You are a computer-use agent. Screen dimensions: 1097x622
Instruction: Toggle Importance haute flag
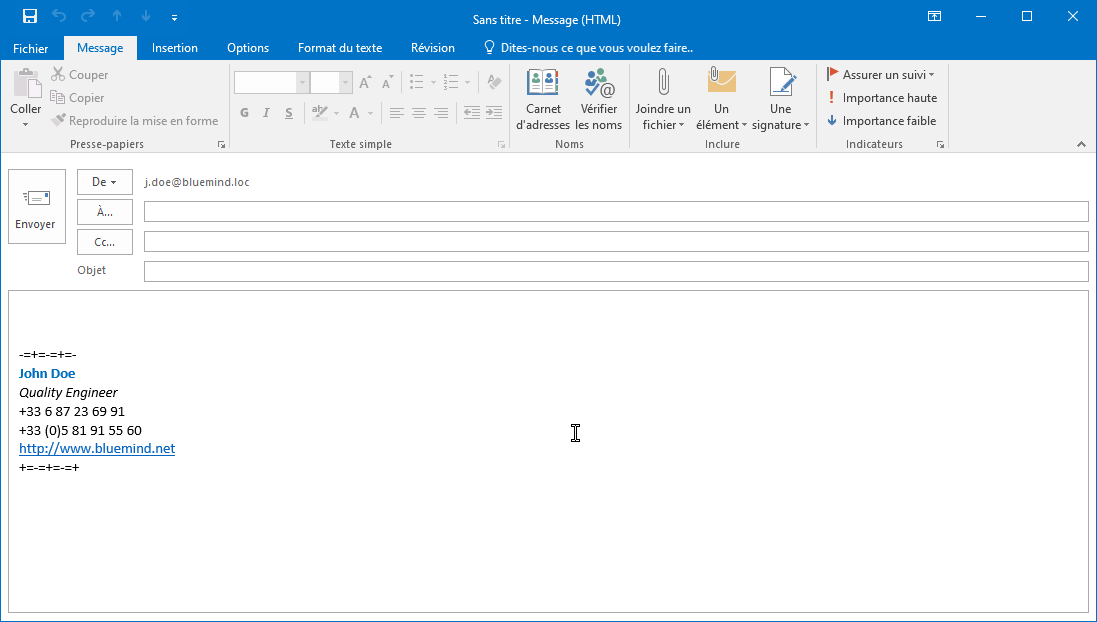coord(881,98)
